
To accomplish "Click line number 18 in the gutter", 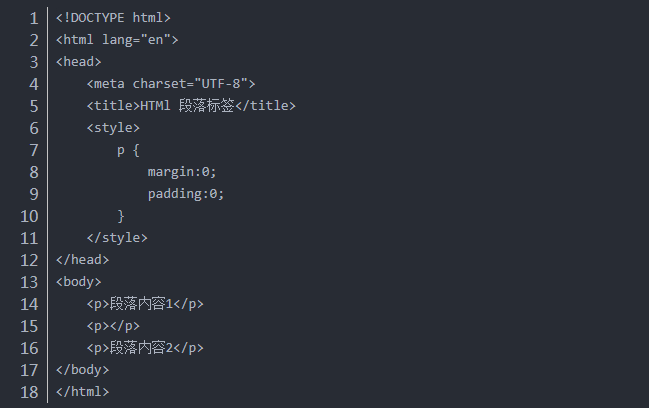I will pos(30,392).
